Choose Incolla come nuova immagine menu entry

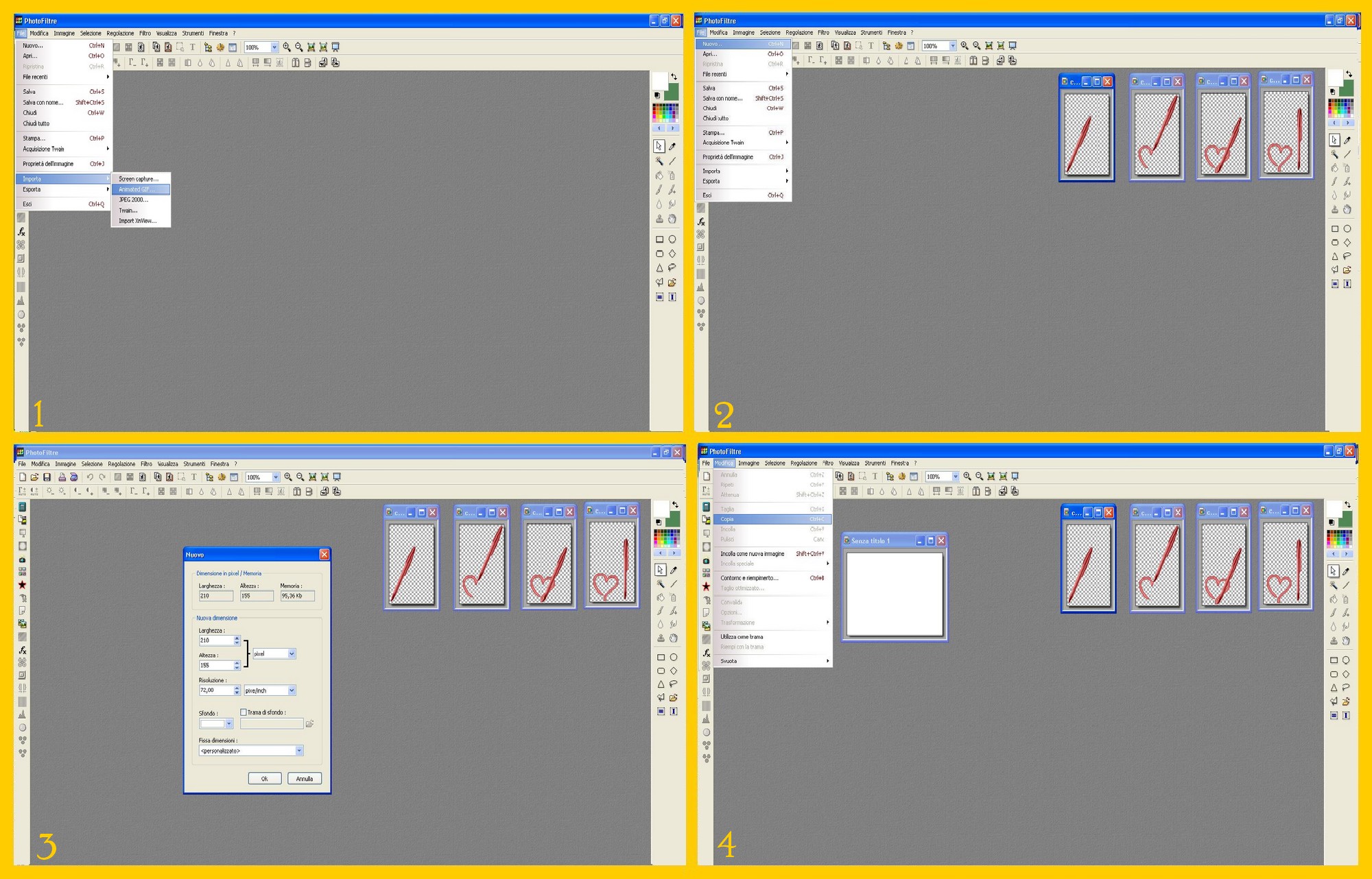(752, 553)
